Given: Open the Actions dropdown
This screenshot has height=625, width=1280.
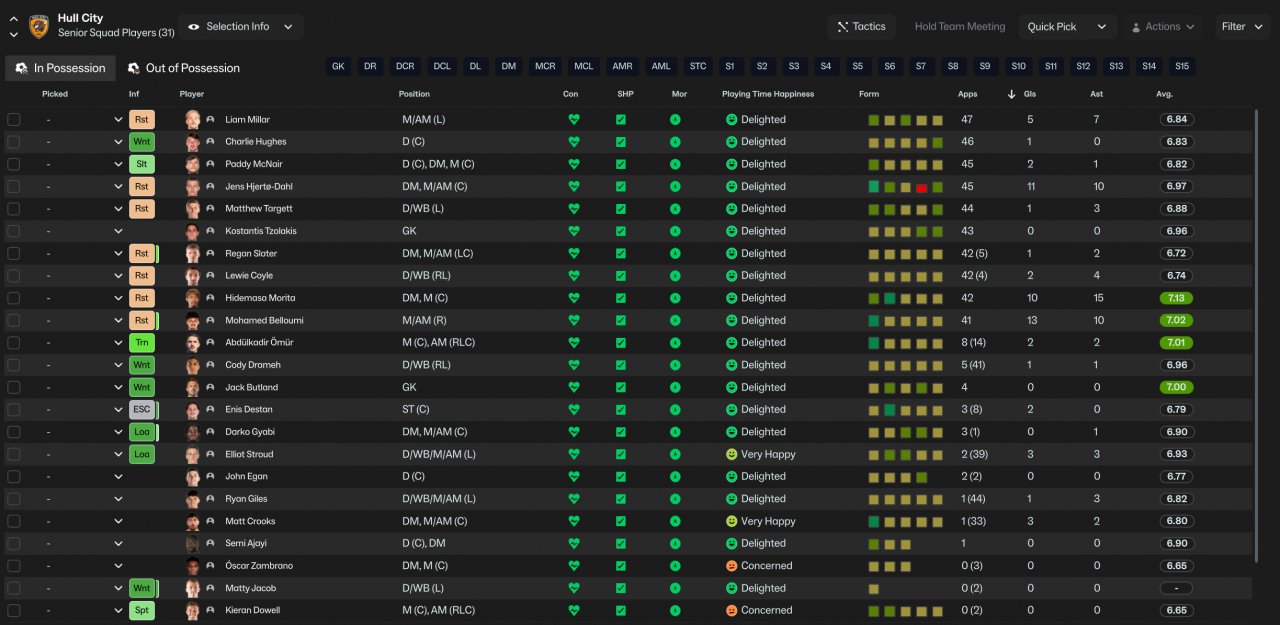Looking at the screenshot, I should click(1164, 27).
